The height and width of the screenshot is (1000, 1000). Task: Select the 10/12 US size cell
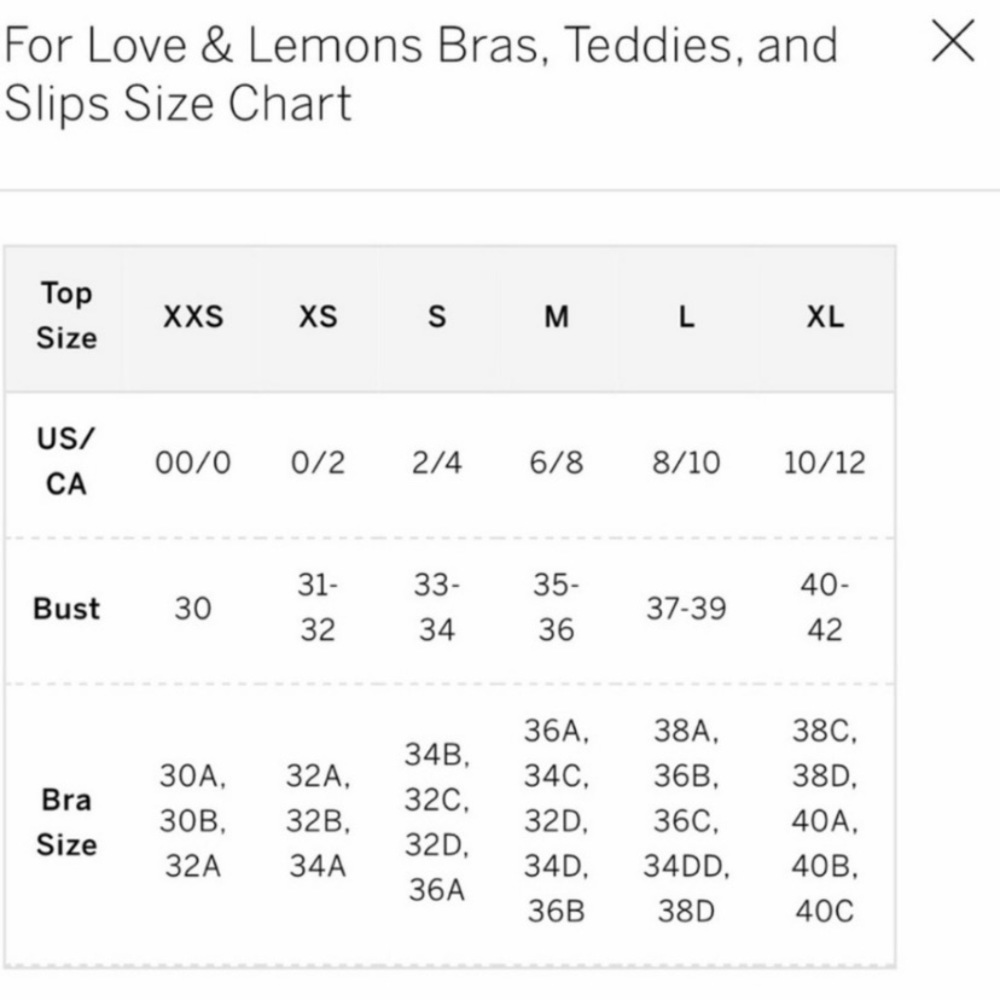coord(825,462)
